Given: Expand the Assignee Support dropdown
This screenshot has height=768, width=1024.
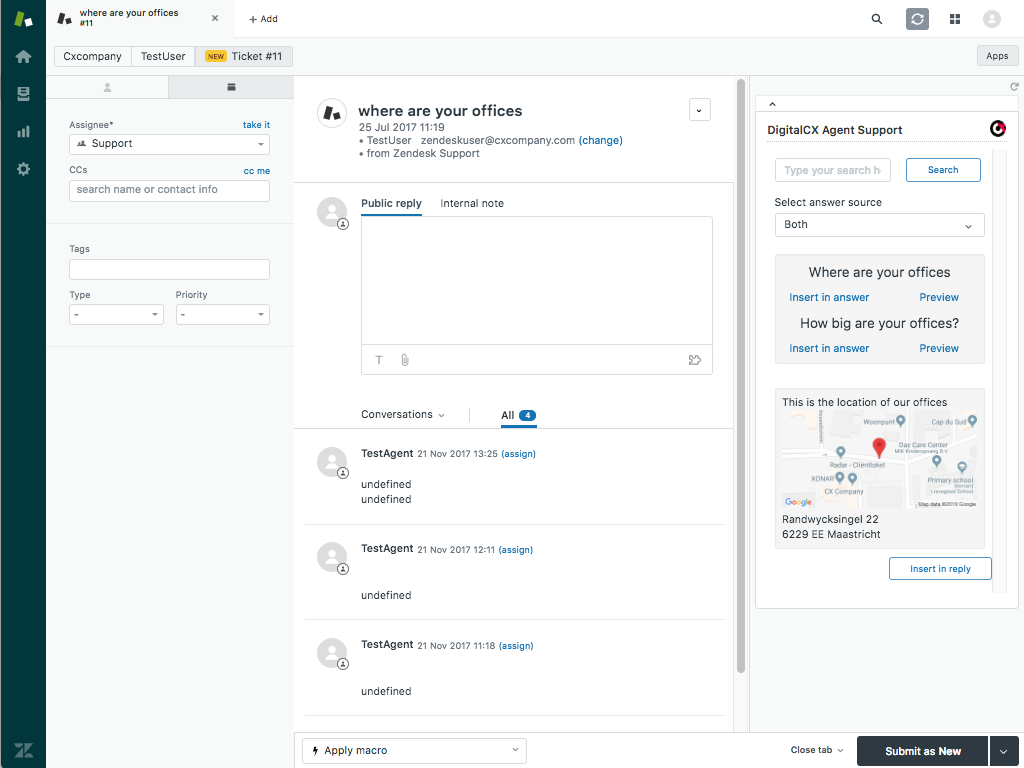Looking at the screenshot, I should point(169,144).
